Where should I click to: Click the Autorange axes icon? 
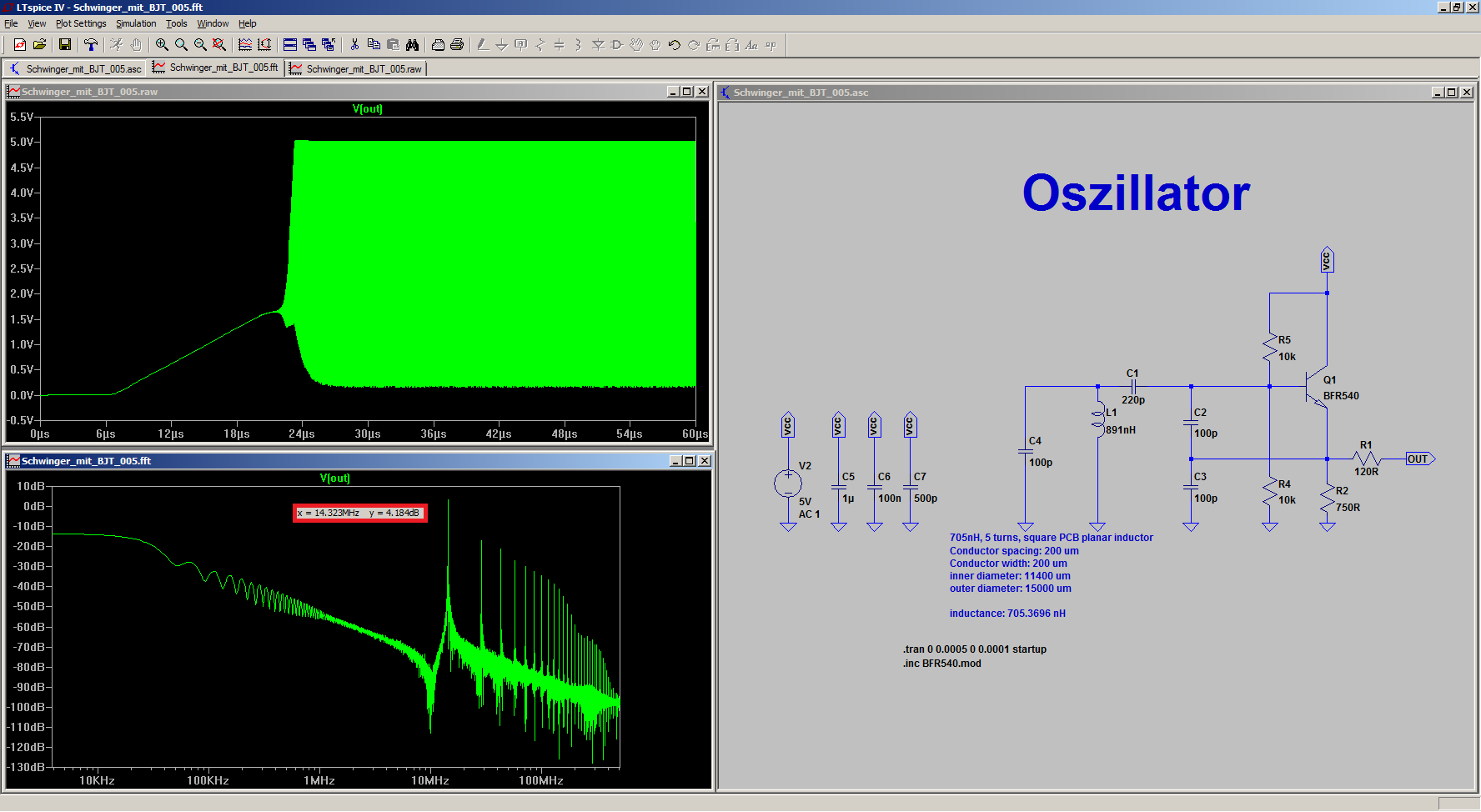(264, 45)
